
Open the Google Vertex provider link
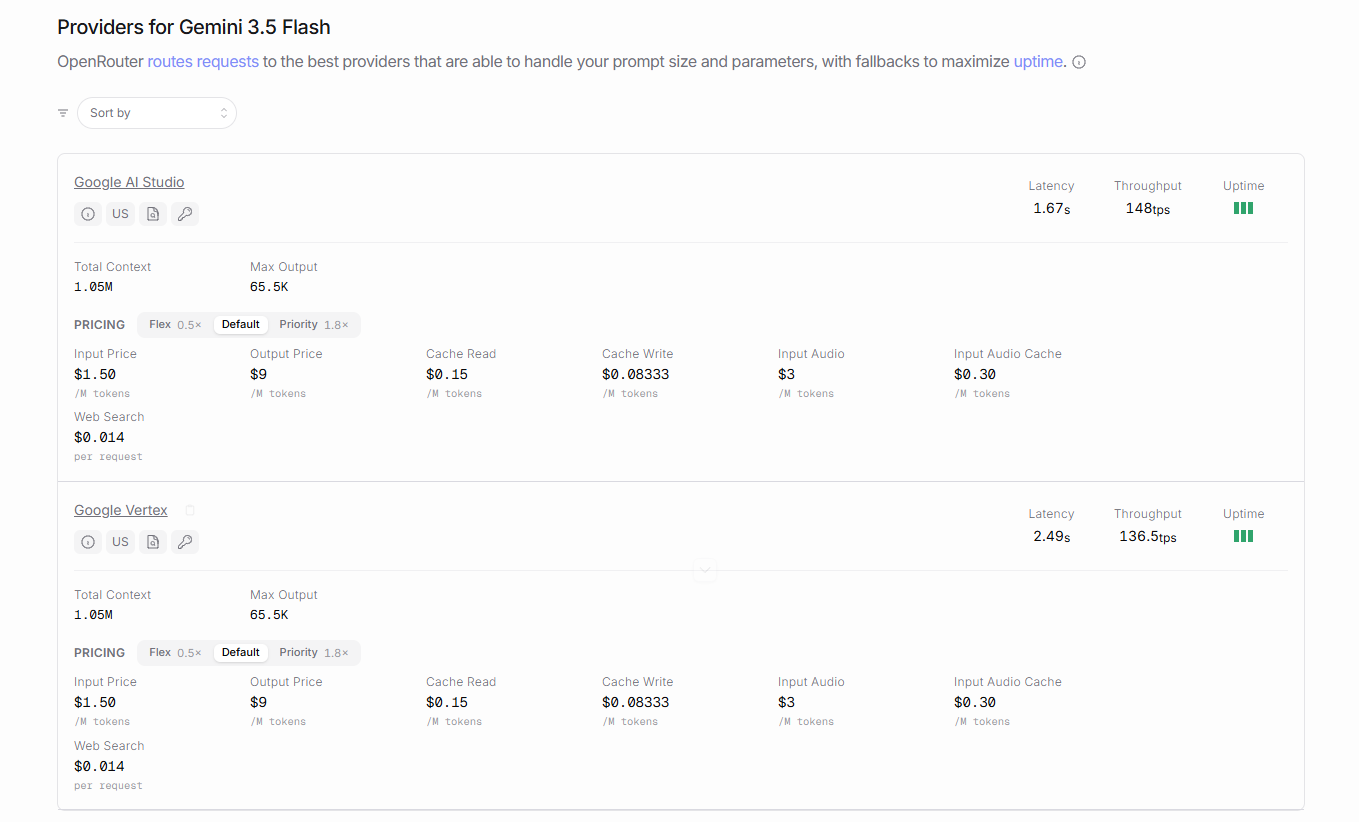coord(121,510)
